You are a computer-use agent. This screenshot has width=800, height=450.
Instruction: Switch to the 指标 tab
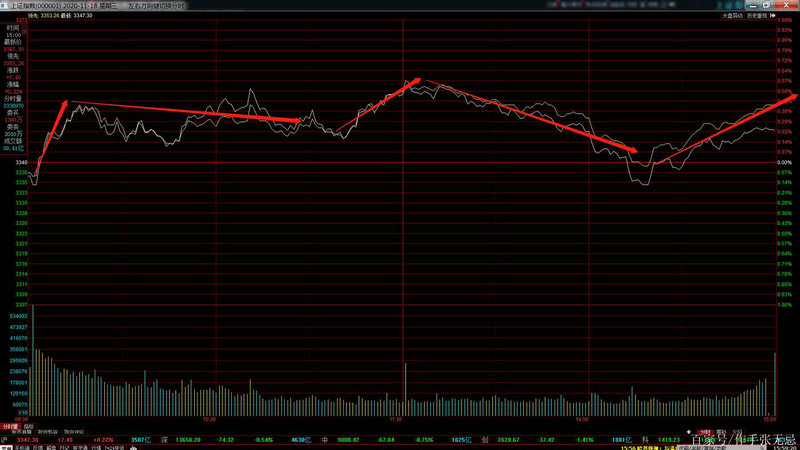click(29, 425)
